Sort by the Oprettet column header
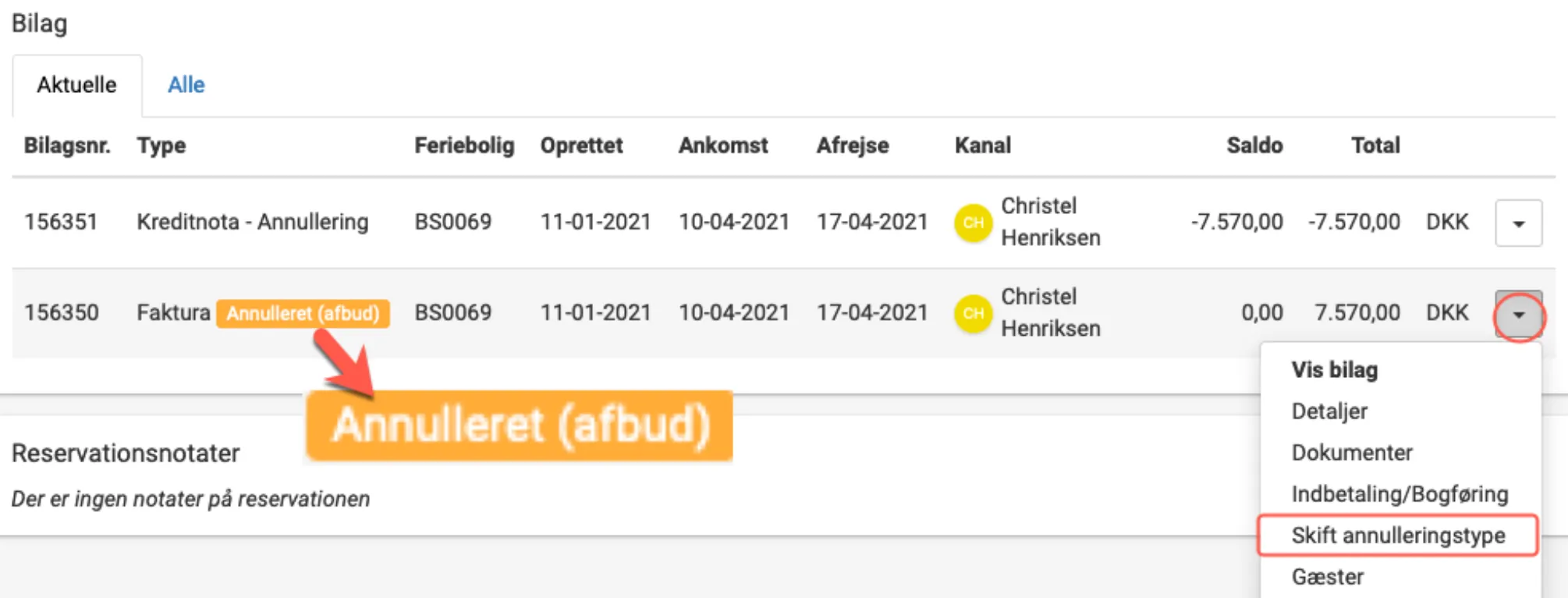The image size is (1568, 598). pos(581,145)
